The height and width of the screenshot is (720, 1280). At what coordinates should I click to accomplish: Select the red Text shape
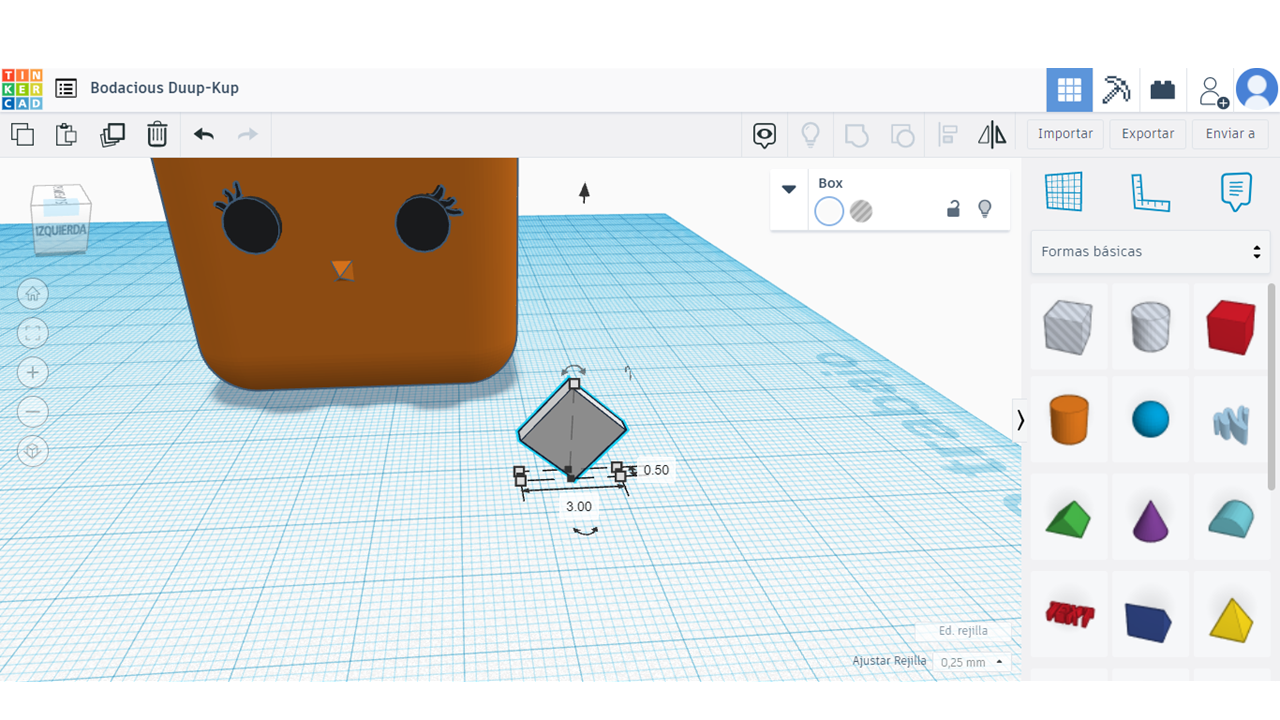pos(1068,613)
